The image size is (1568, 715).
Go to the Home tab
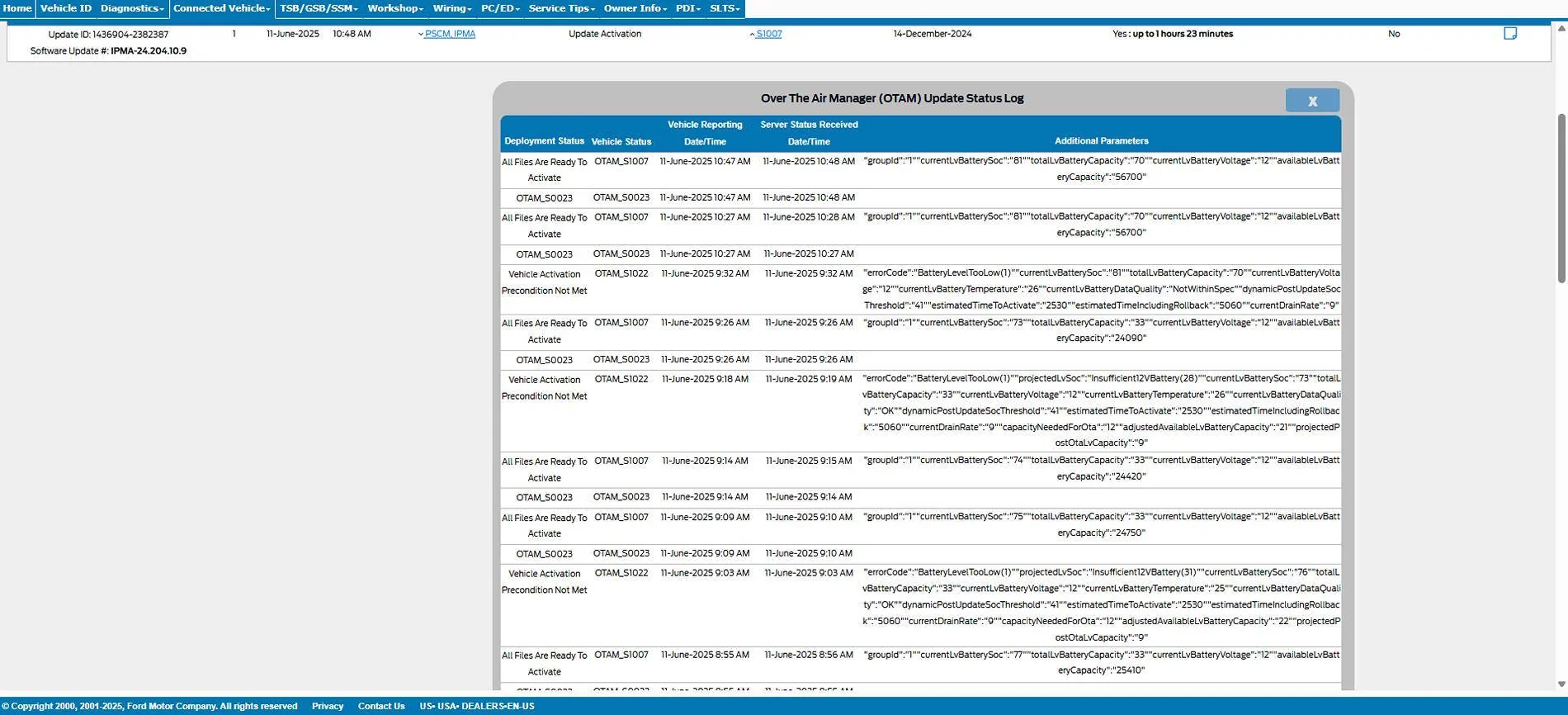point(17,8)
